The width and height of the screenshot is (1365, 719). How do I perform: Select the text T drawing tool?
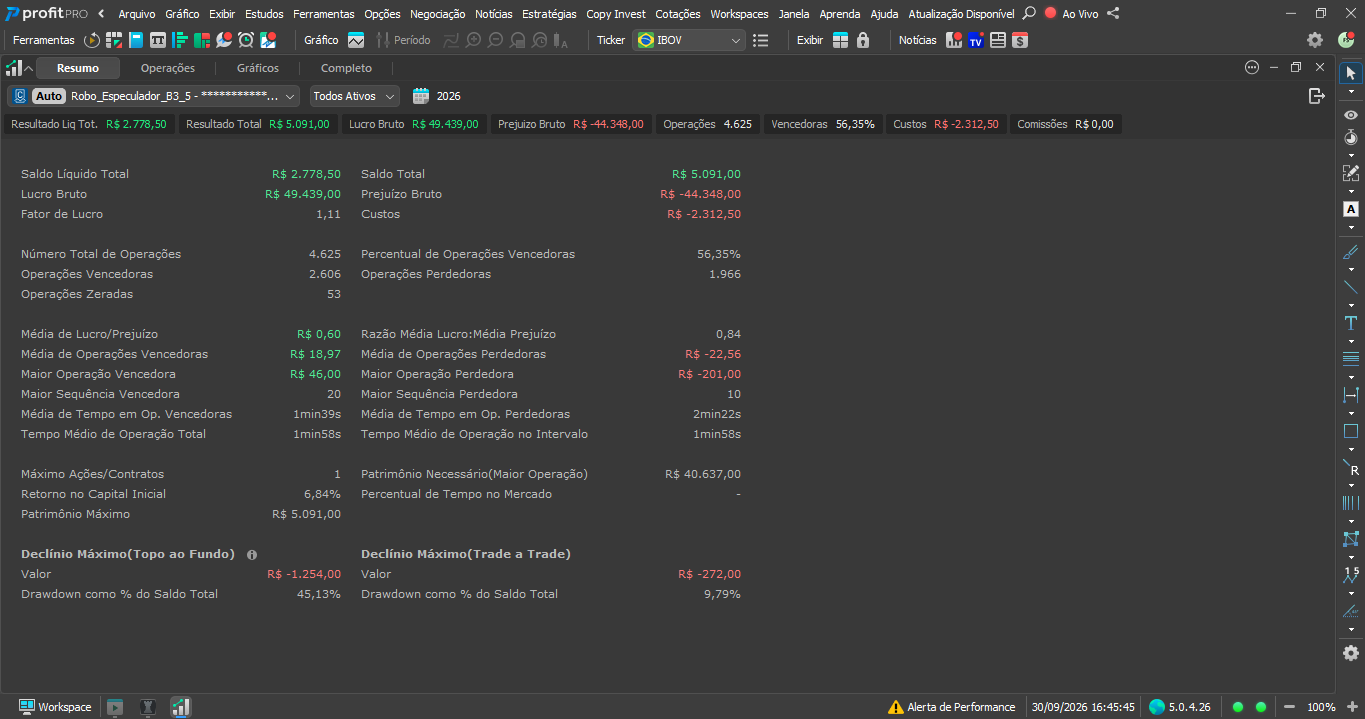pos(1351,323)
